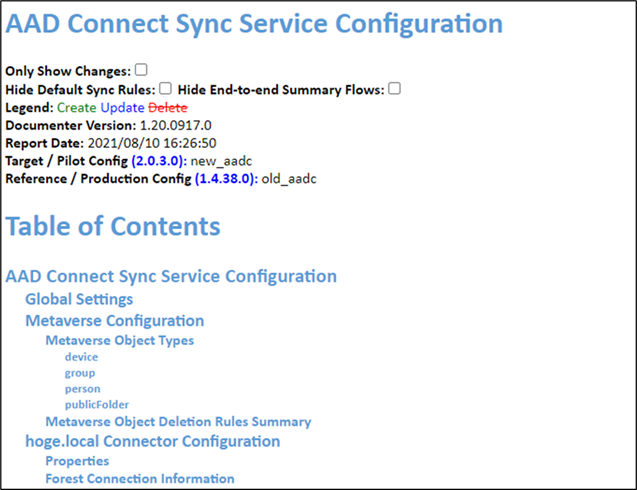This screenshot has height=490, width=637.
Task: Click the main page title heading
Action: tap(254, 24)
